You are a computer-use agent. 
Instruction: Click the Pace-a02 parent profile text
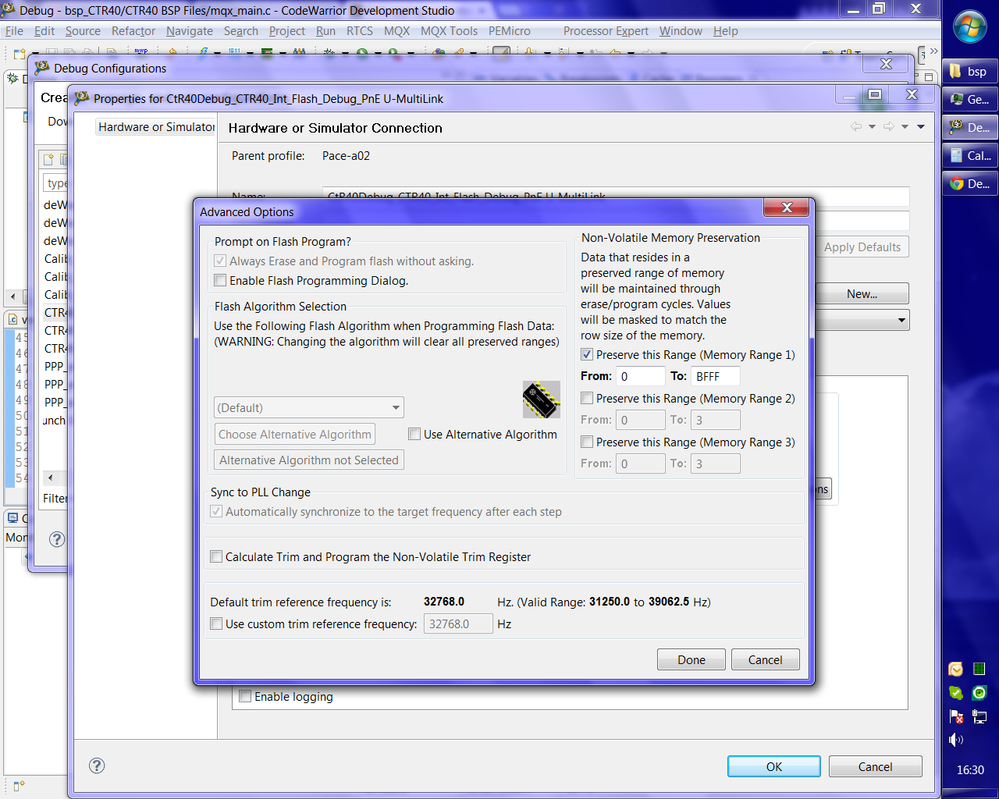pyautogui.click(x=346, y=155)
